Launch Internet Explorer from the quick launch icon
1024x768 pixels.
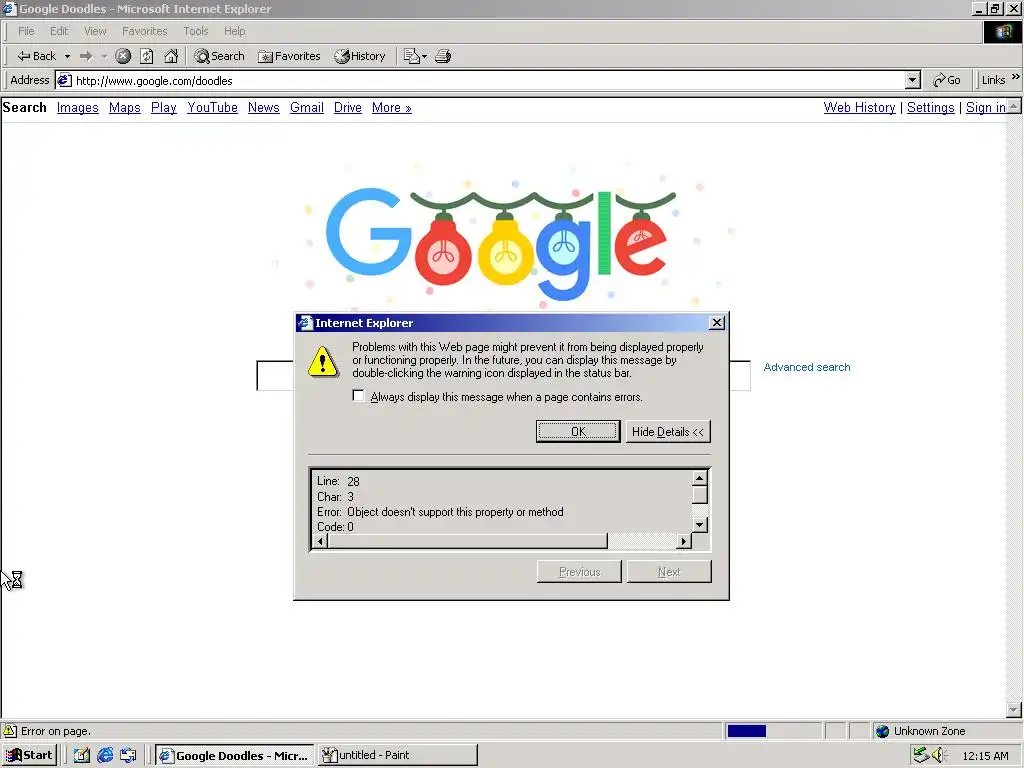[x=105, y=756]
